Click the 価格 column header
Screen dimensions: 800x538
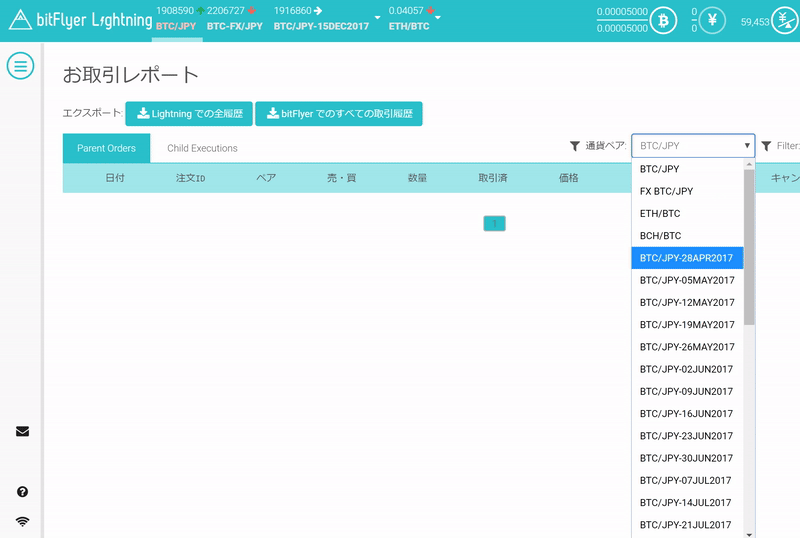(568, 178)
